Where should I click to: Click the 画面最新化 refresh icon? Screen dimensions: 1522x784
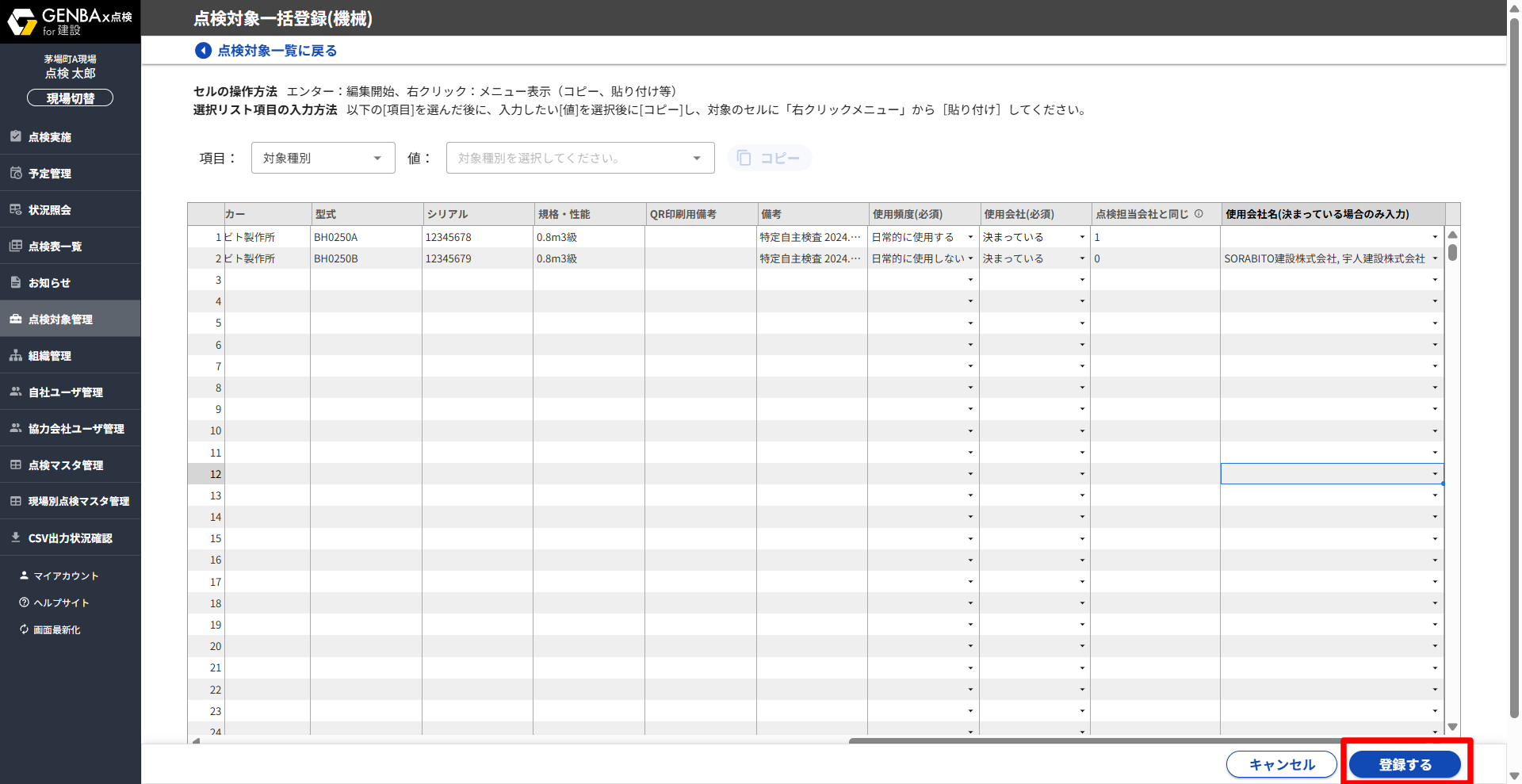[24, 629]
